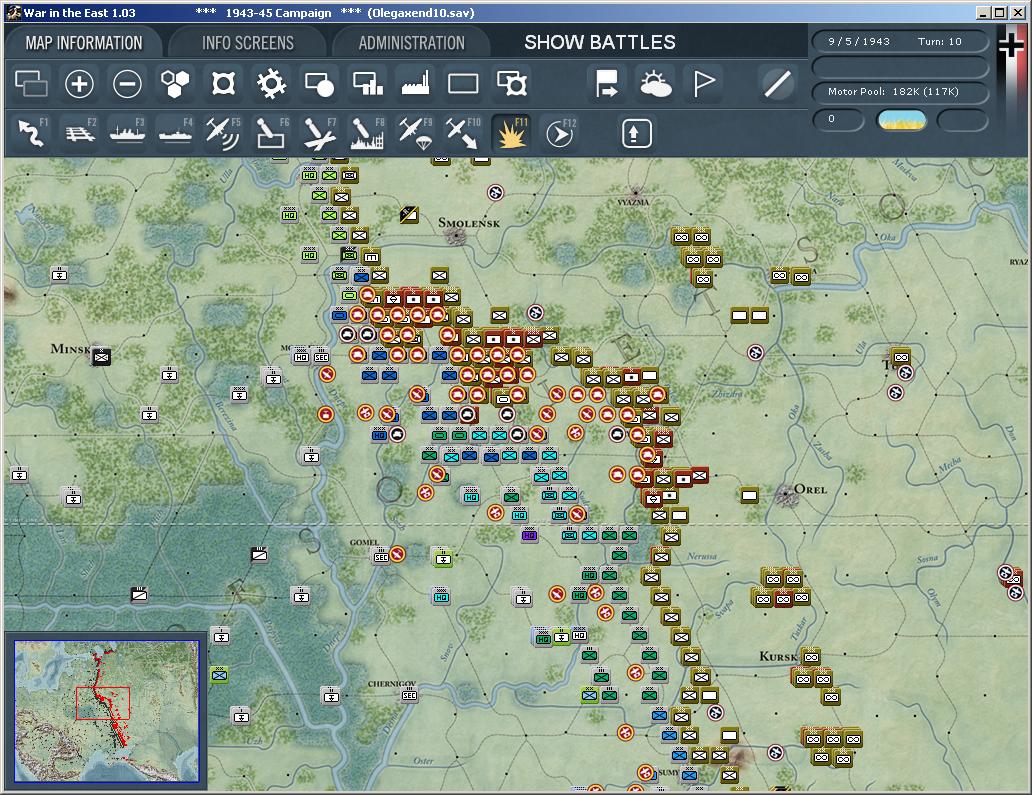Toggle F11 show battles explosion icon
This screenshot has width=1032, height=795.
[x=511, y=132]
